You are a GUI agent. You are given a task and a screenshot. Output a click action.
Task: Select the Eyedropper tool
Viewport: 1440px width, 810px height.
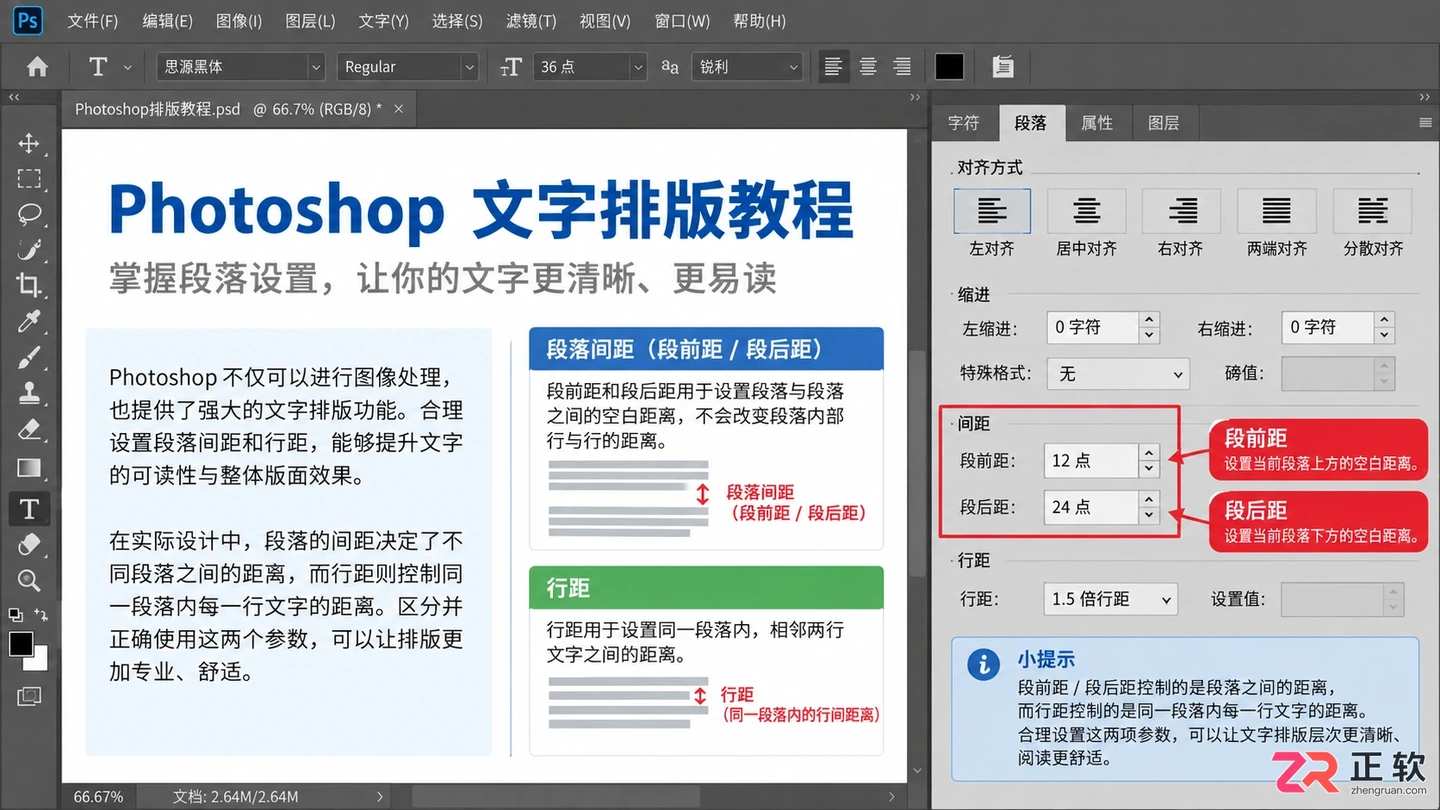29,322
